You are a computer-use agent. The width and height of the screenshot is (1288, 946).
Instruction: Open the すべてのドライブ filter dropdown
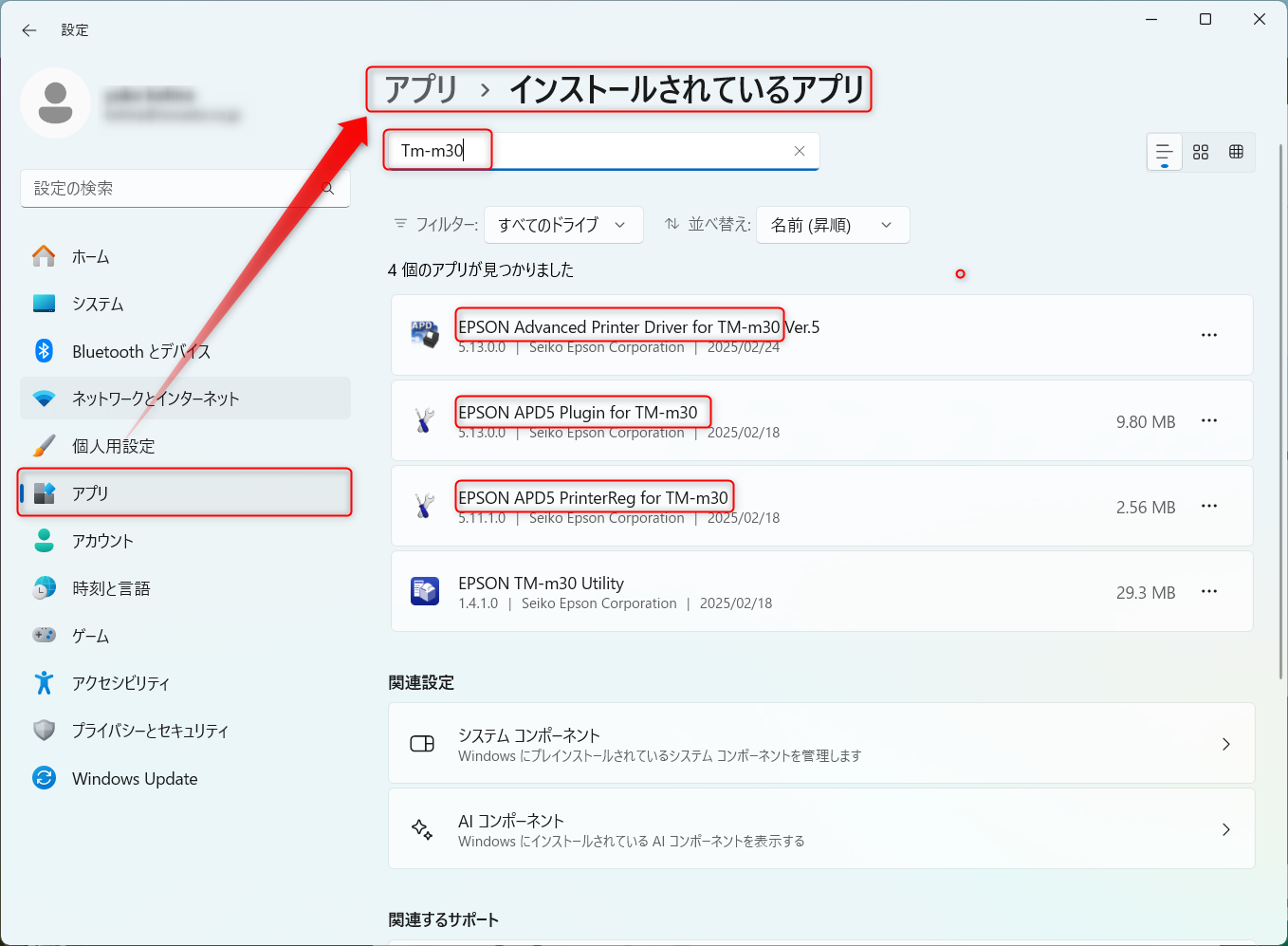[x=563, y=225]
